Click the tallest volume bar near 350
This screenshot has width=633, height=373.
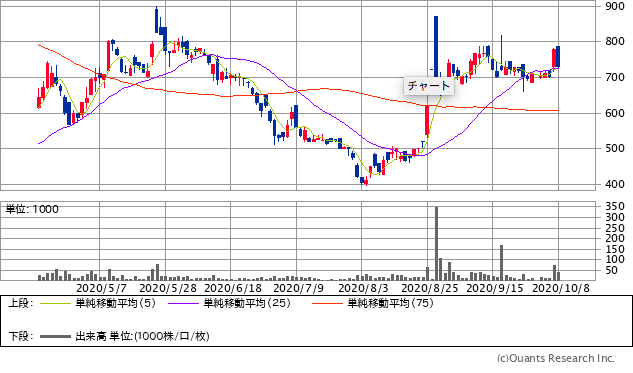pyautogui.click(x=436, y=243)
